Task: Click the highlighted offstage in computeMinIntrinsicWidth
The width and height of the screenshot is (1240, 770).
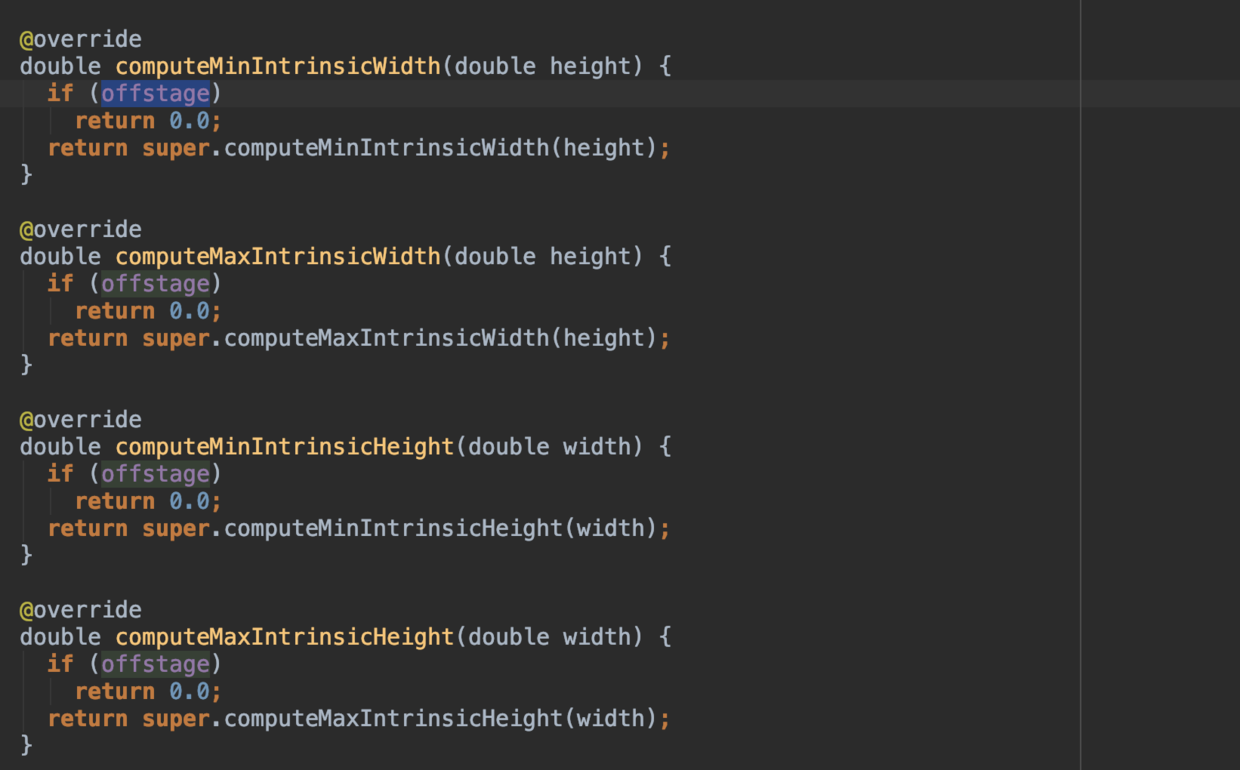Action: (155, 93)
